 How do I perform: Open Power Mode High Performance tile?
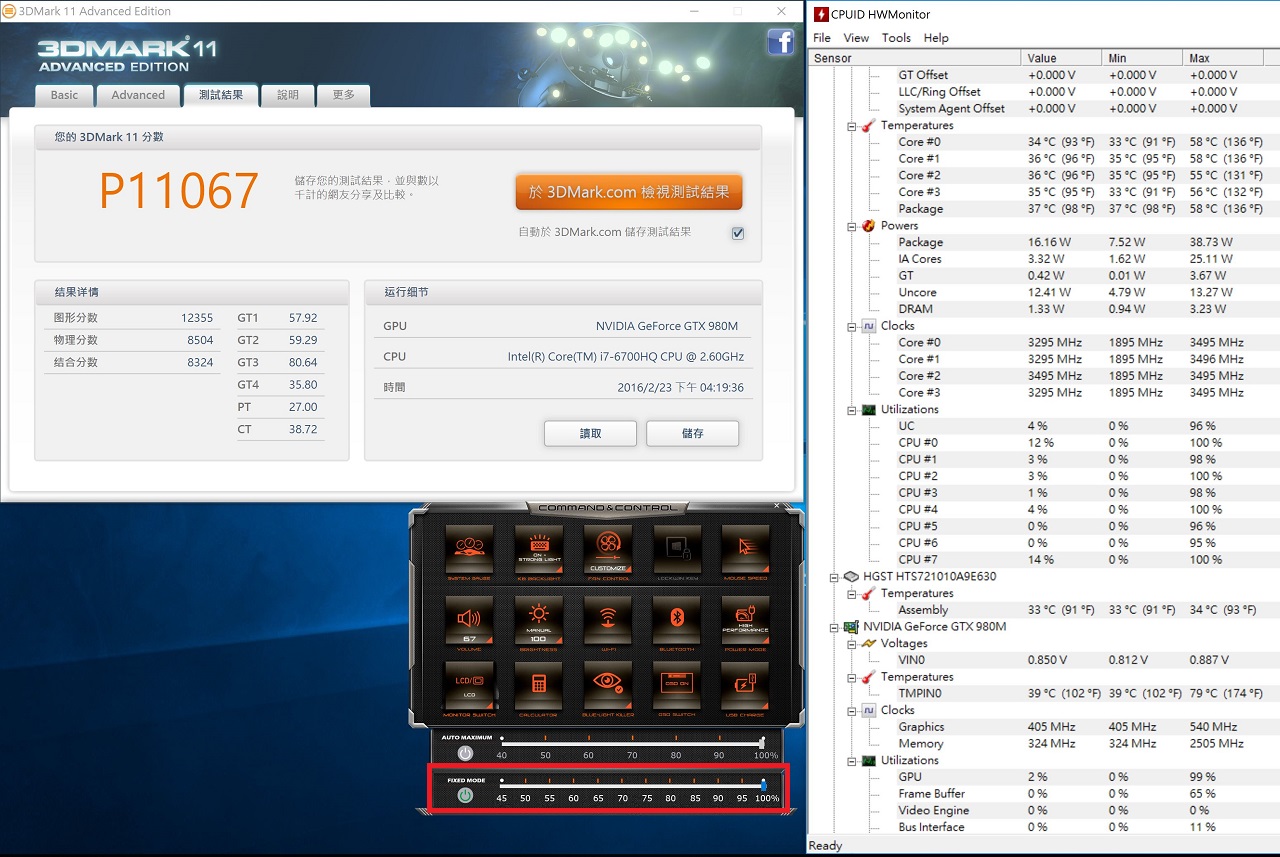point(745,622)
